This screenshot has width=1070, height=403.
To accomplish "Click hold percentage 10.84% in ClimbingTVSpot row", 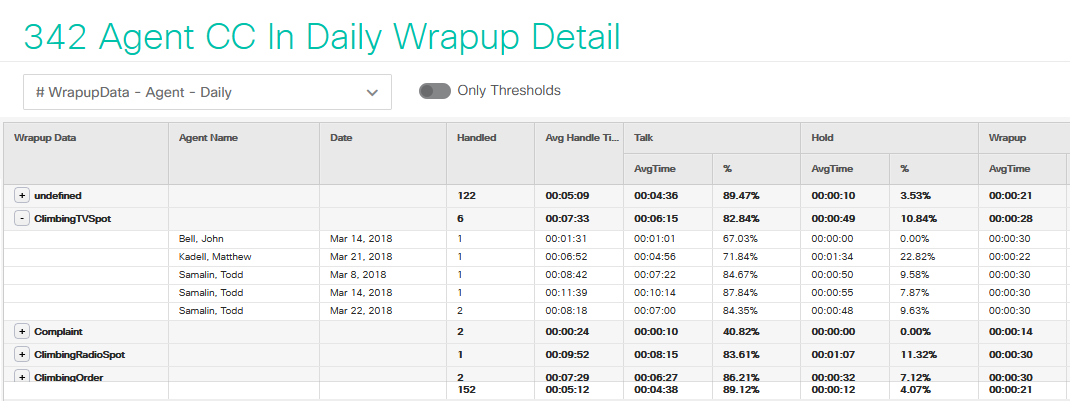I will [x=919, y=219].
